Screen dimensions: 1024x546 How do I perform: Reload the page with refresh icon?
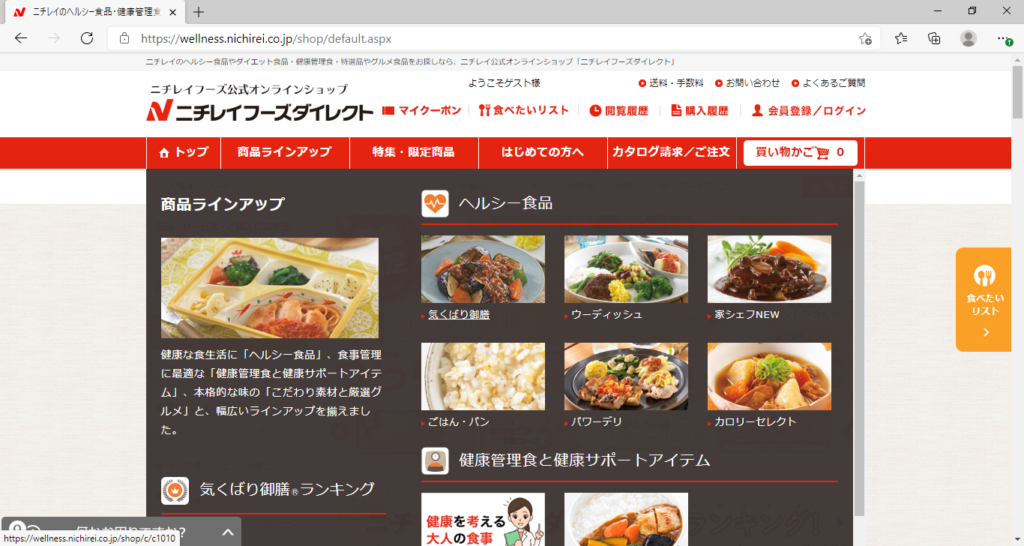click(86, 39)
